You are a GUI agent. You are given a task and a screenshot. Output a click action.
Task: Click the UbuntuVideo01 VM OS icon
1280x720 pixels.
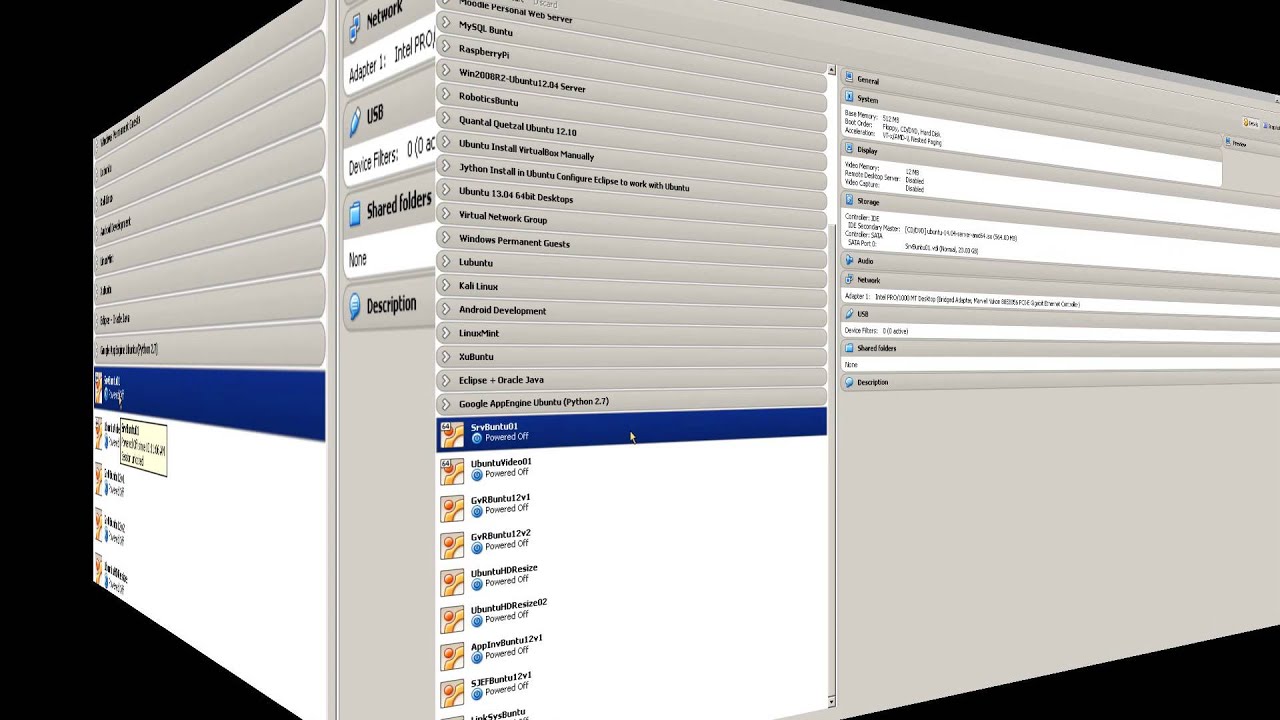pos(453,470)
